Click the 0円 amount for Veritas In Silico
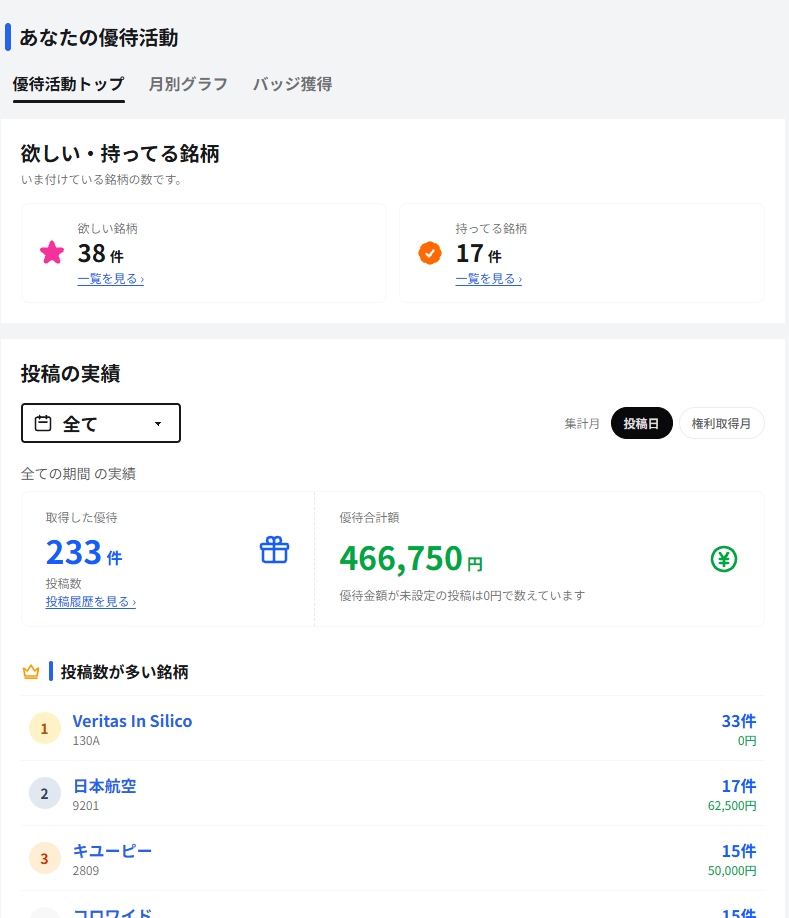Screen dimensions: 789x918 [x=747, y=741]
